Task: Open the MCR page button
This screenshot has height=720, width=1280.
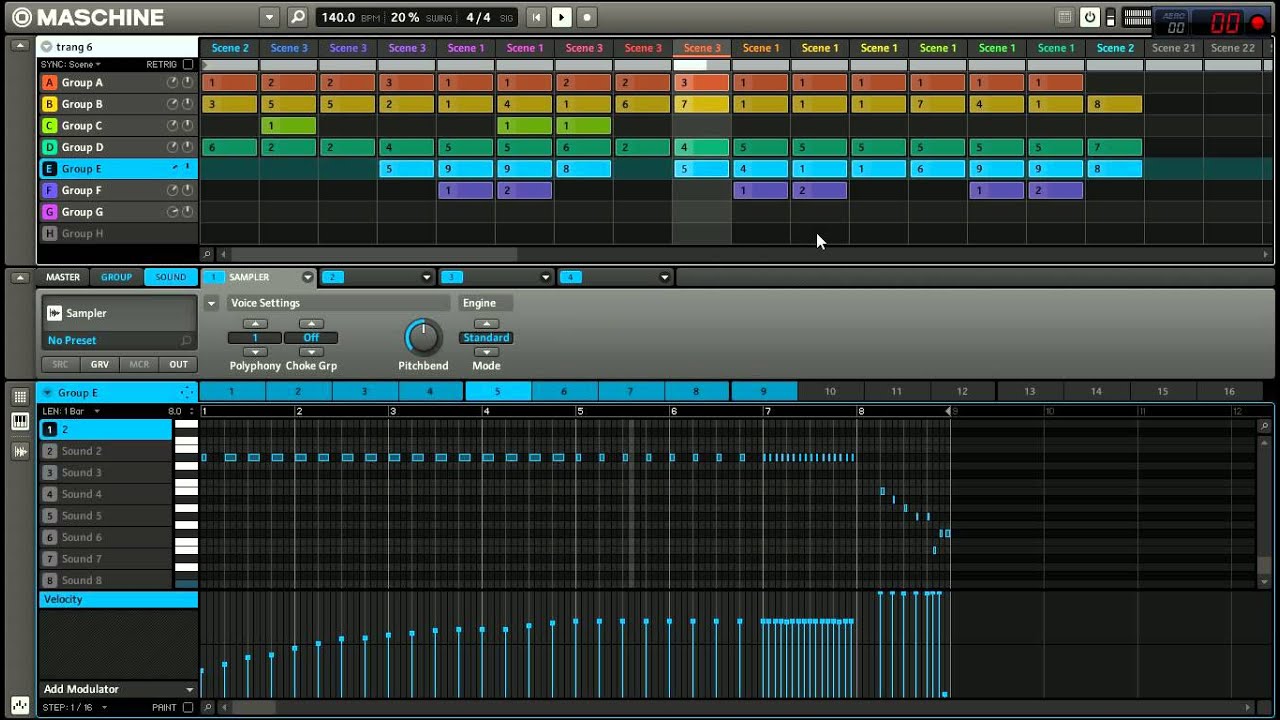Action: [x=139, y=365]
